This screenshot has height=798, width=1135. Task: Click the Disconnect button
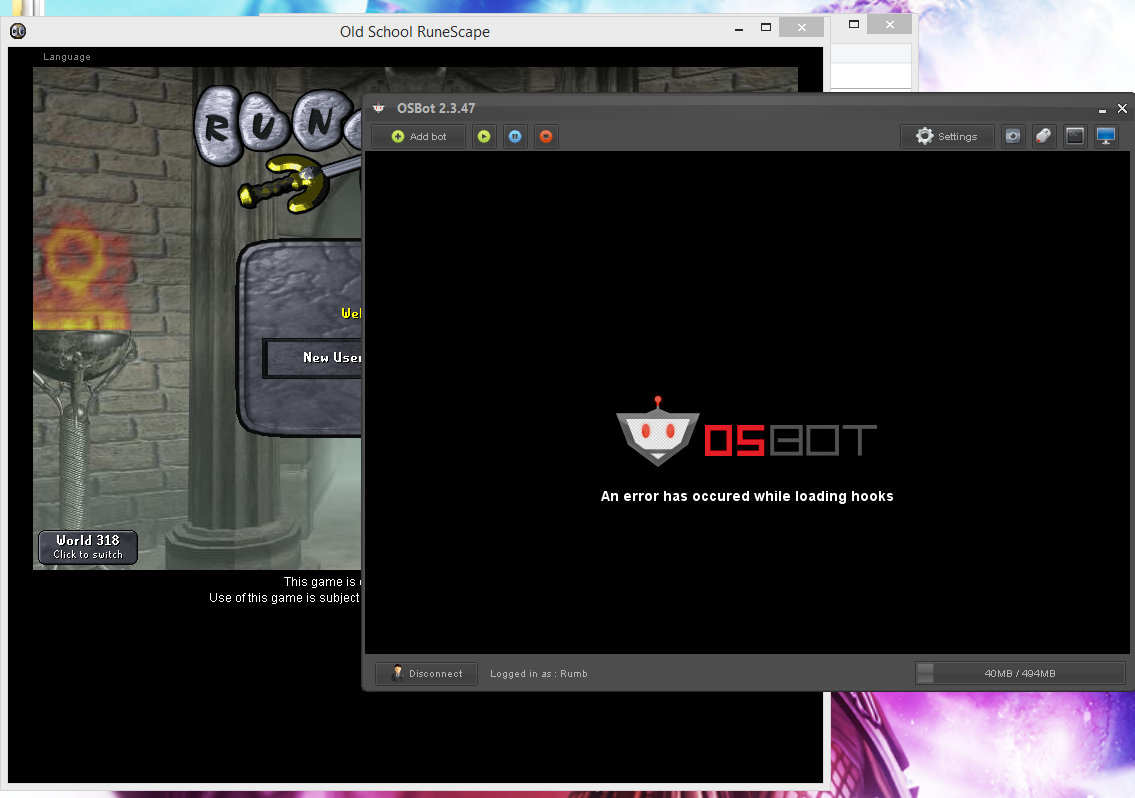tap(426, 673)
